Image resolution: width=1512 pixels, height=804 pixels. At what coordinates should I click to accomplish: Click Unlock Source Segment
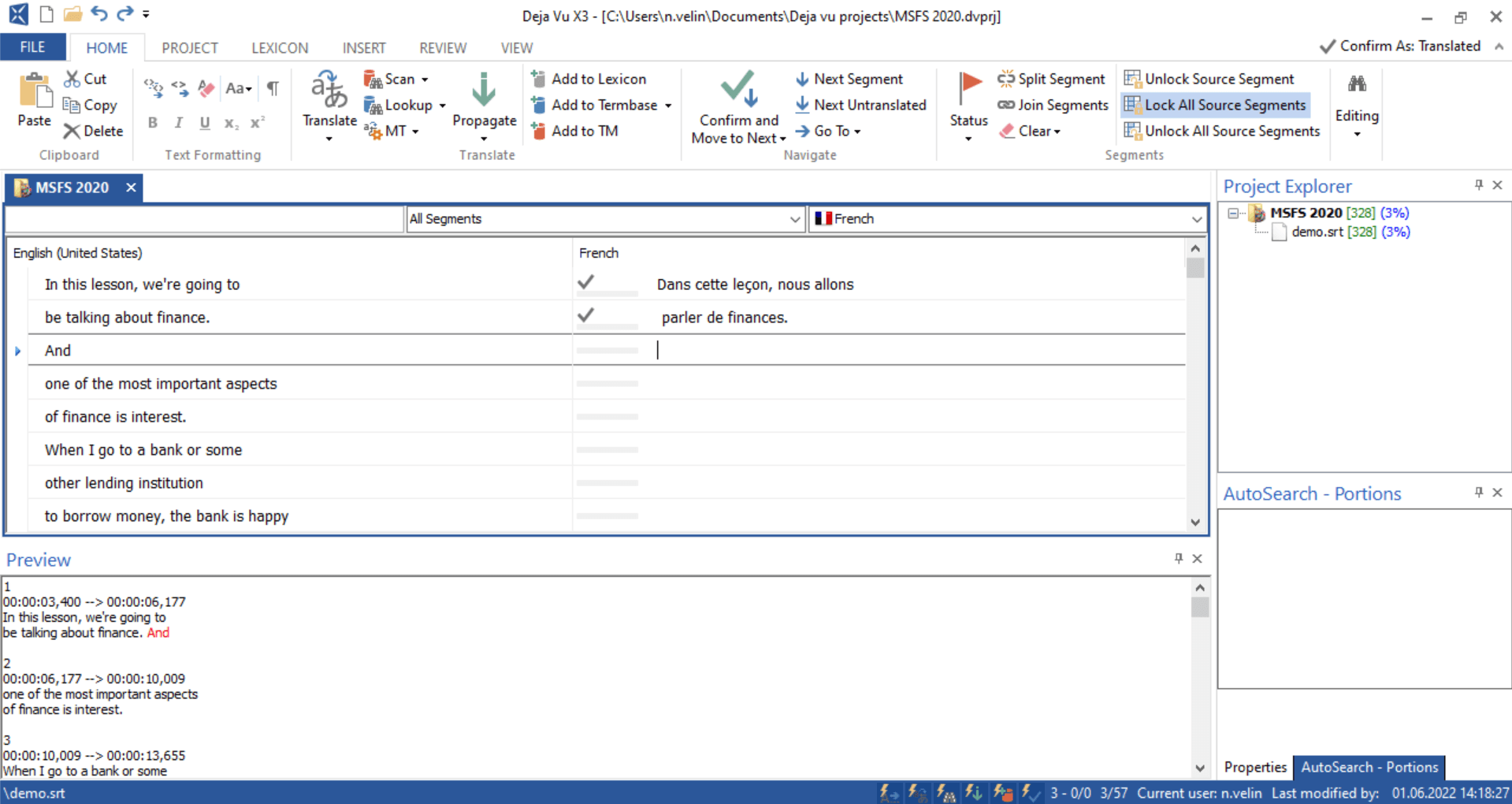pyautogui.click(x=1209, y=79)
